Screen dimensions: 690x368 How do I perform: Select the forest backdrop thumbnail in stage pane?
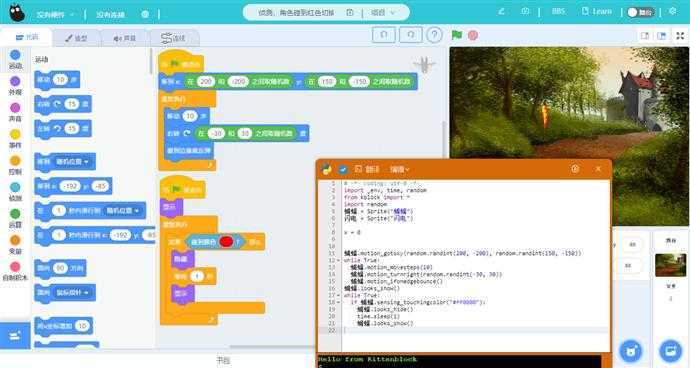670,265
